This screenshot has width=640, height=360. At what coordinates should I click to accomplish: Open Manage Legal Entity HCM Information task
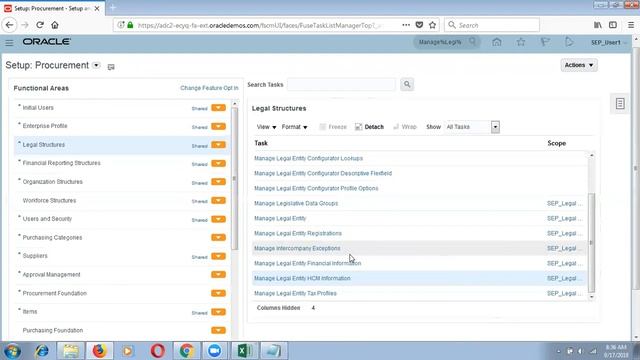pyautogui.click(x=302, y=278)
